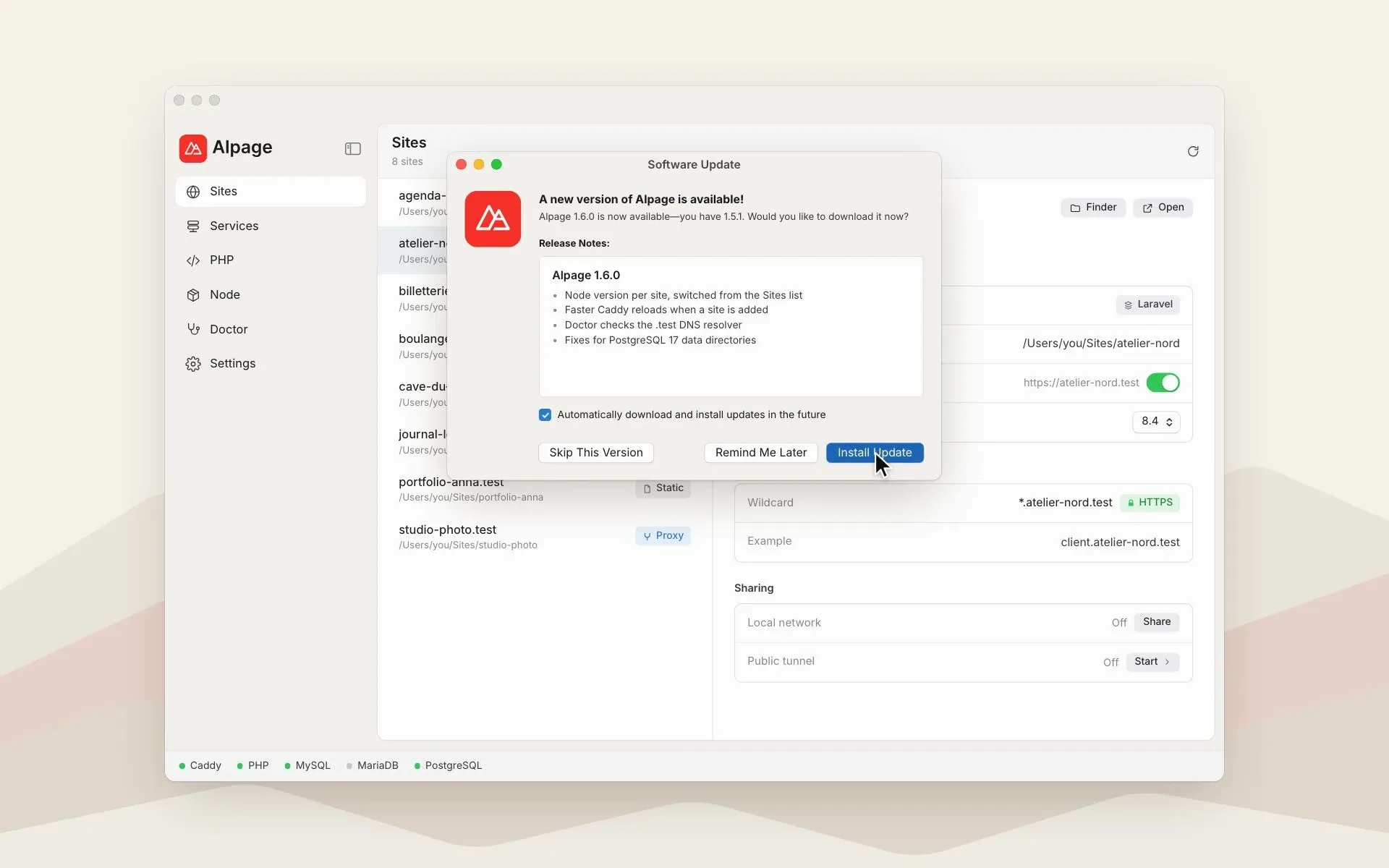Share site on local network

[x=1156, y=622]
